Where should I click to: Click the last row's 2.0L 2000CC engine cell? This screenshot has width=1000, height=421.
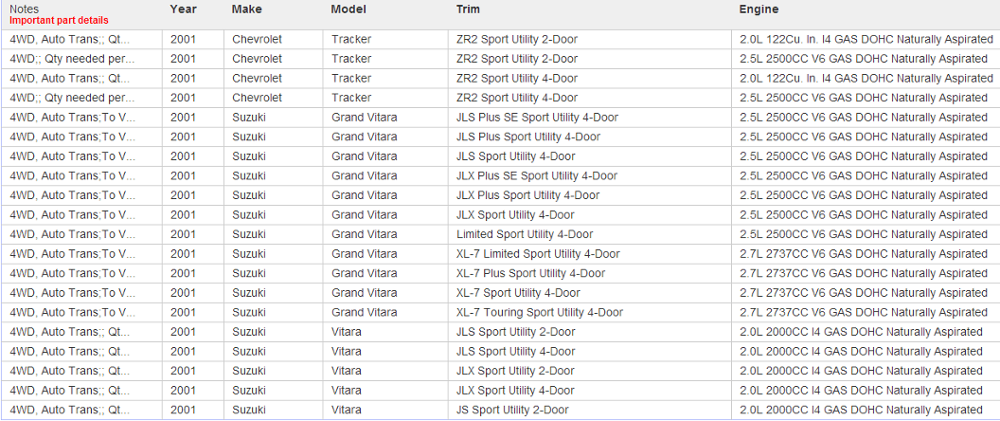pos(861,410)
